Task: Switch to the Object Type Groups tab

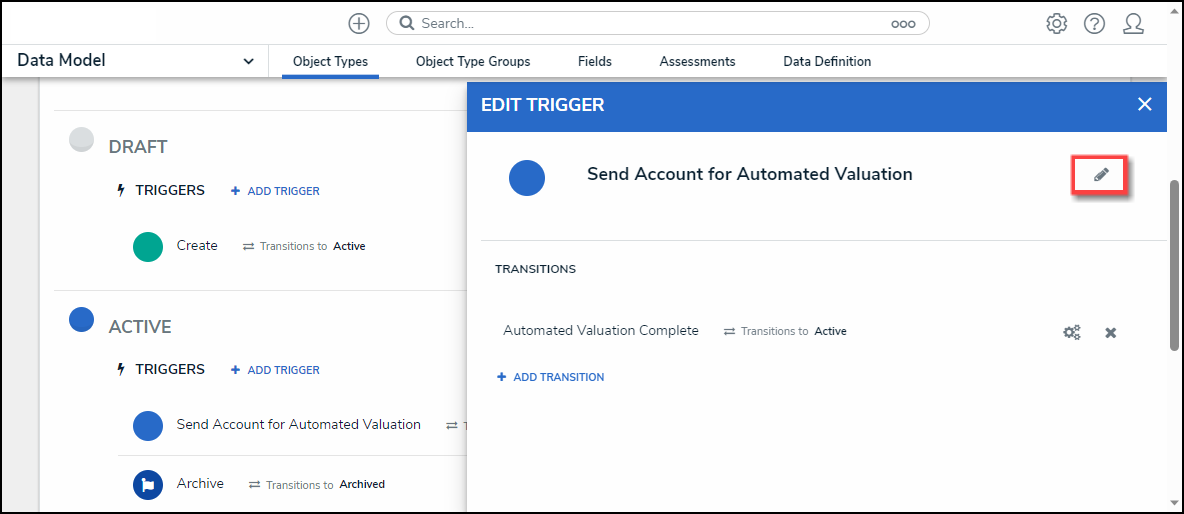Action: point(473,62)
